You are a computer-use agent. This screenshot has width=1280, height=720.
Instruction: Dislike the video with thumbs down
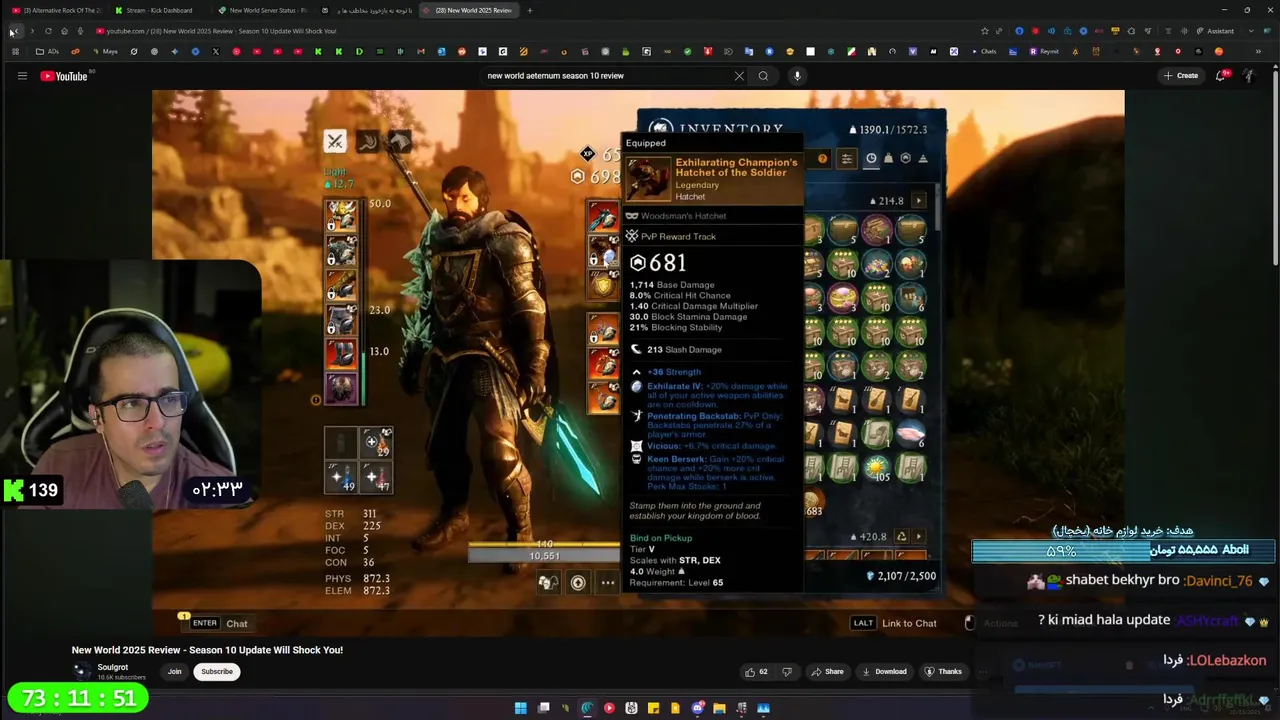tap(786, 672)
